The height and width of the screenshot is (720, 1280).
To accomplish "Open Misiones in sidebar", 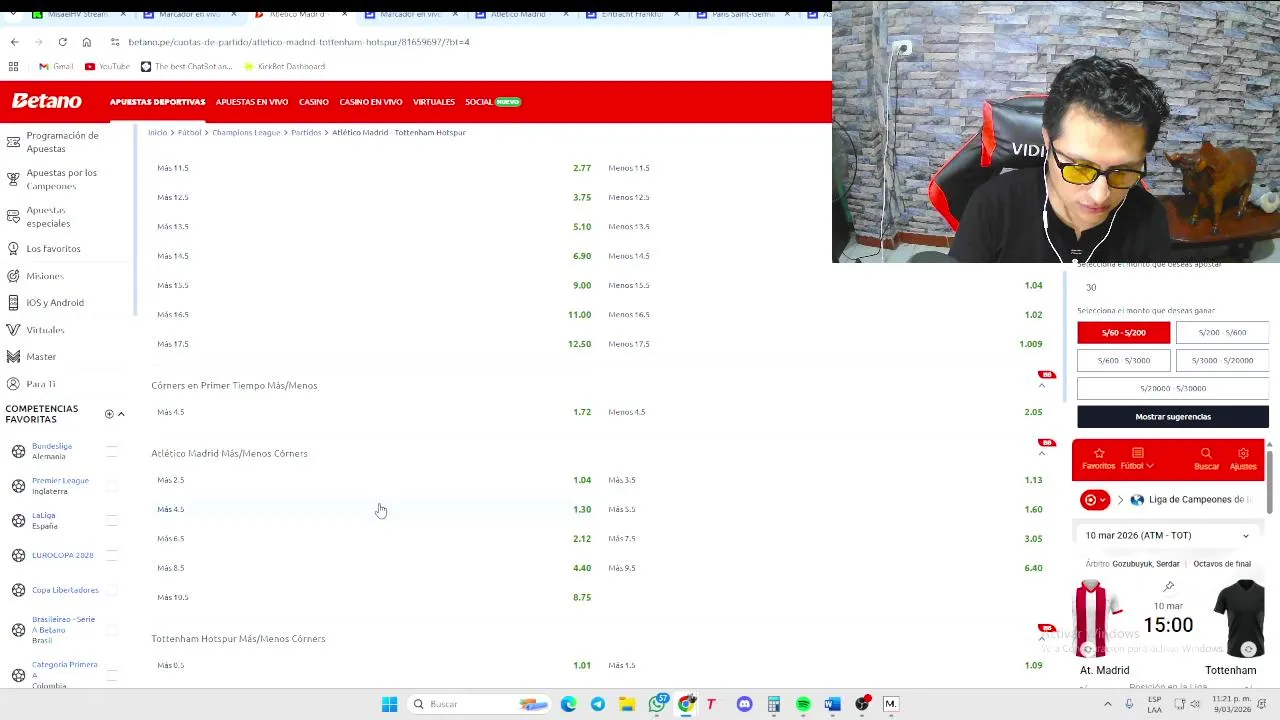I will 45,276.
